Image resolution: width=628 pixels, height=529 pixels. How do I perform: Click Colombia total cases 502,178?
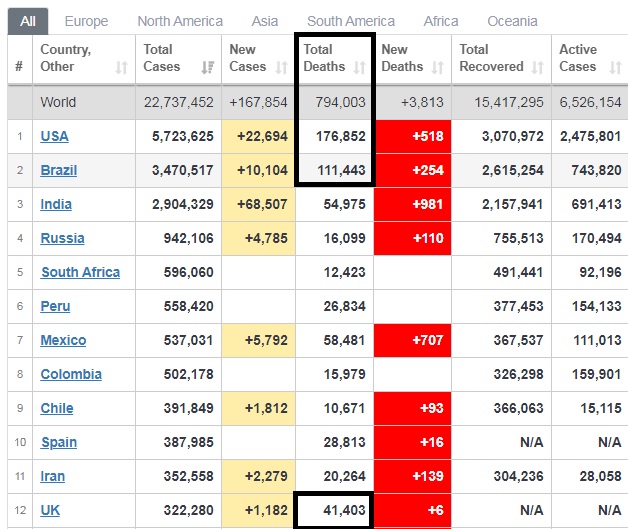188,375
